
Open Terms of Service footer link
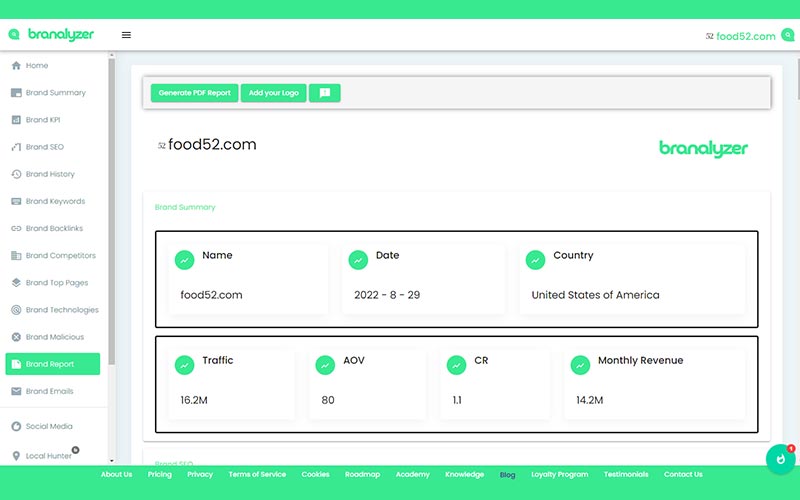click(257, 474)
